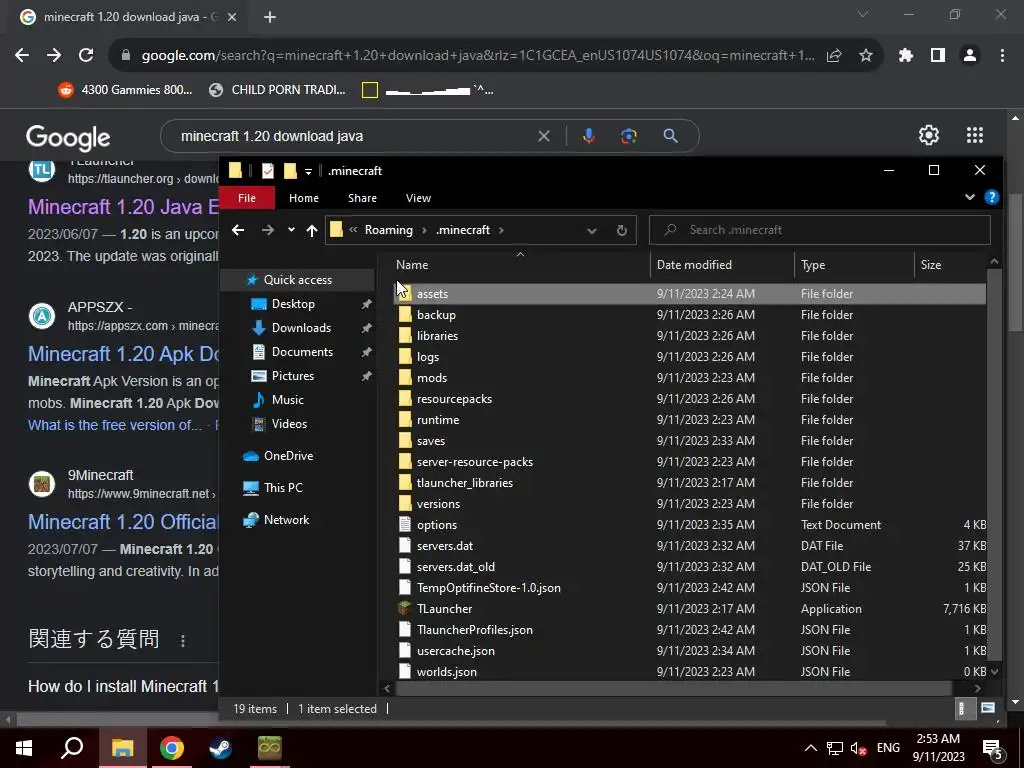The height and width of the screenshot is (768, 1024).
Task: Click the Google search magnifier icon
Action: coord(671,136)
